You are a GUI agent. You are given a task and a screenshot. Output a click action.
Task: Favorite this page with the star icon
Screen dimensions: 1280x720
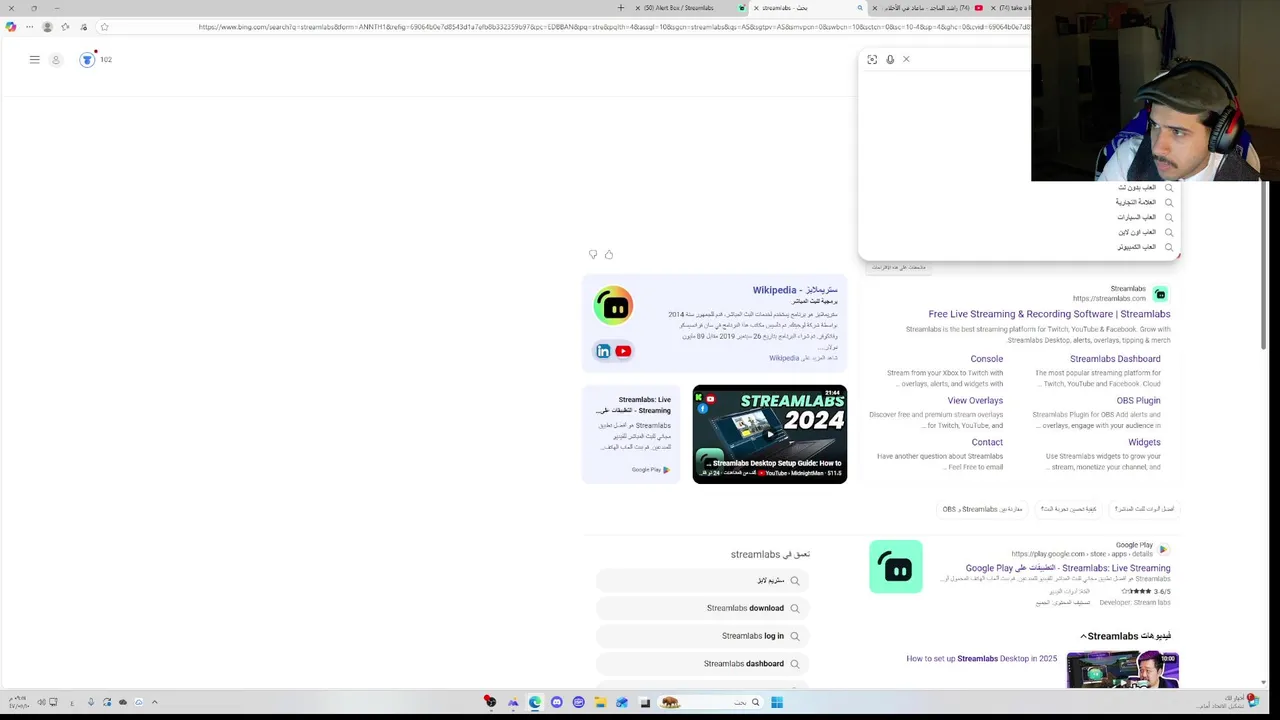click(104, 27)
